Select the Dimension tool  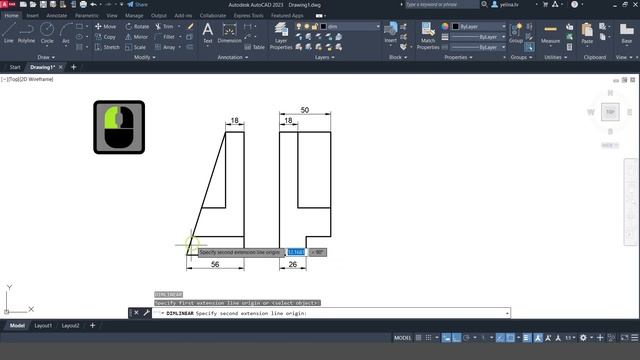[x=229, y=33]
